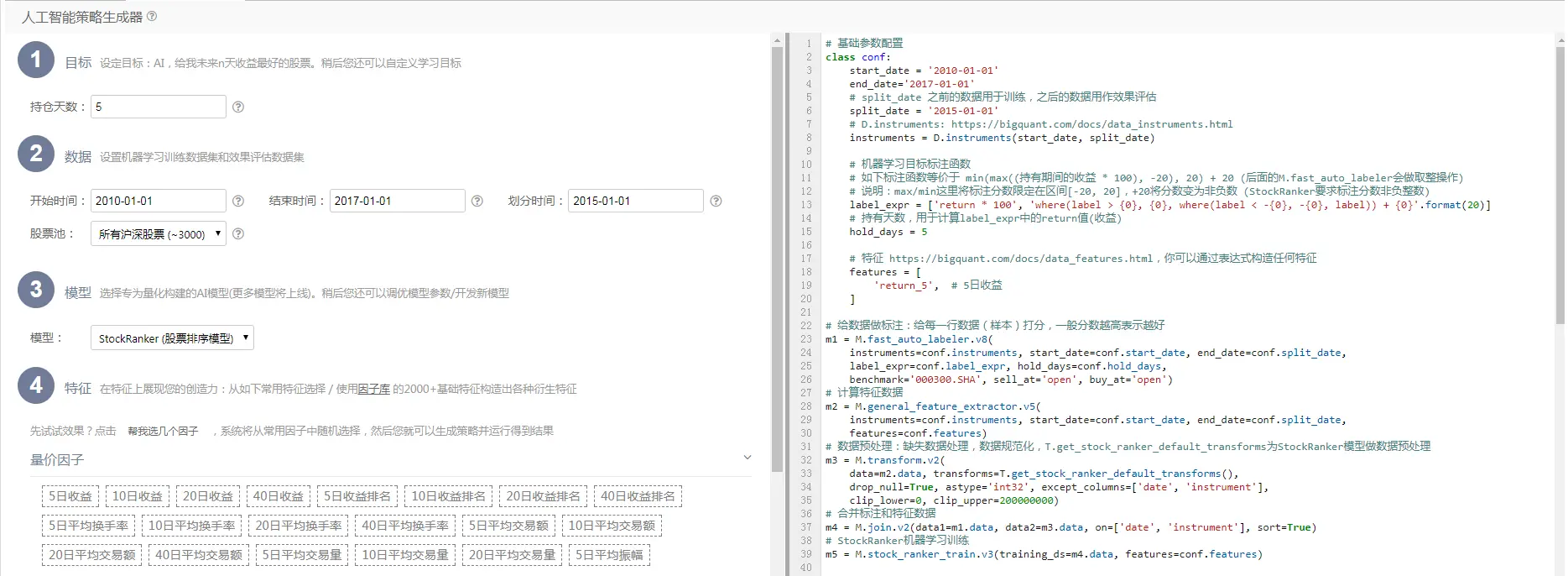The height and width of the screenshot is (576, 1568).
Task: Click code line starting 'm5 = M.stock_ranker_train.v3'
Action: pyautogui.click(x=1044, y=554)
